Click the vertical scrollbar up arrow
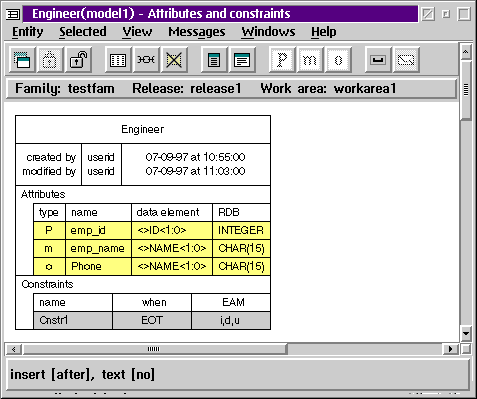This screenshot has width=477, height=399. [x=466, y=51]
